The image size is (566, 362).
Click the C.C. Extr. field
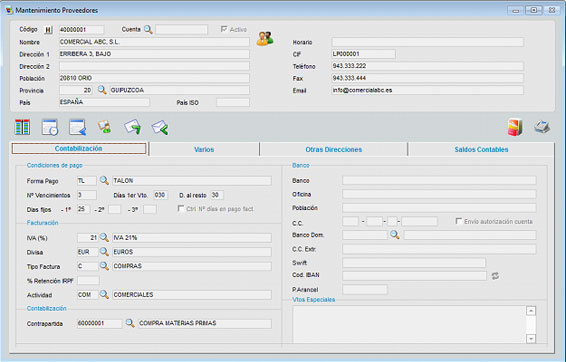coord(439,249)
